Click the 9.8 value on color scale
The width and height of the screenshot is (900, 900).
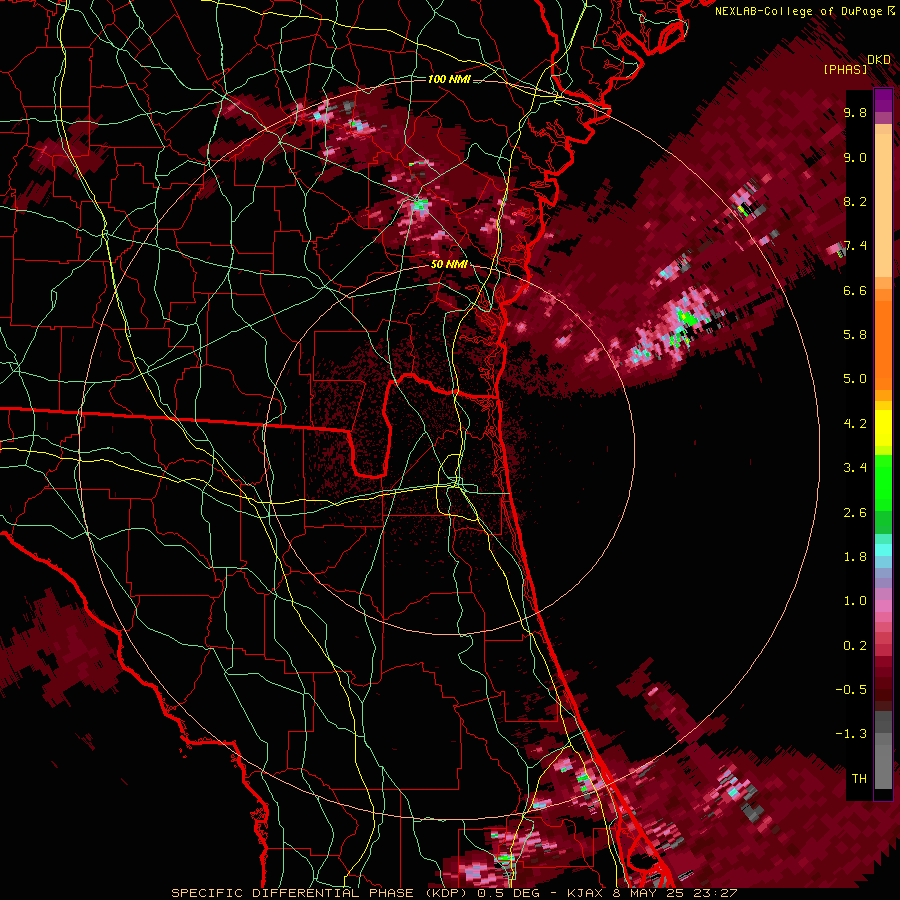click(855, 113)
